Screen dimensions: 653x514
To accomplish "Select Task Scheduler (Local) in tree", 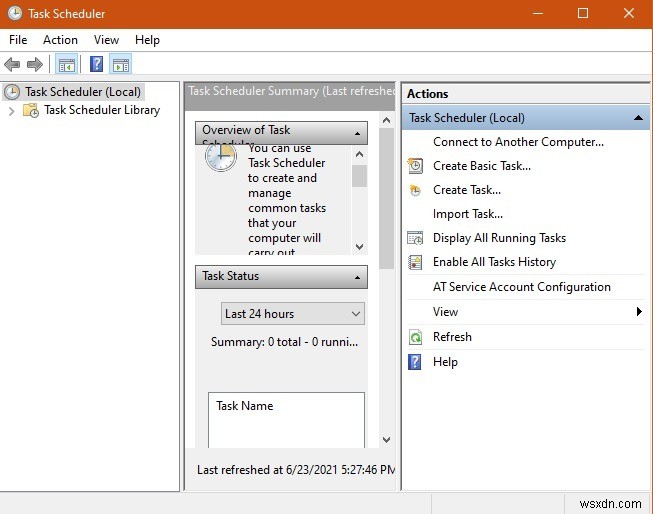I will [83, 92].
